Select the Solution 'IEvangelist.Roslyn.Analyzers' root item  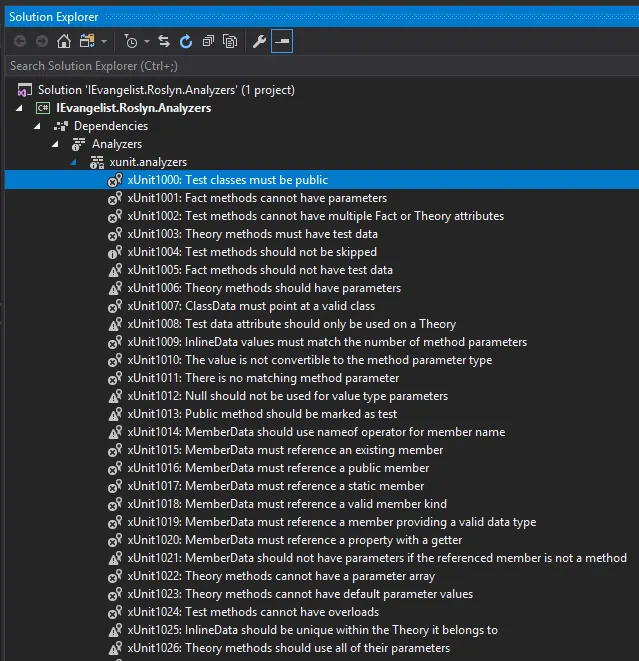(x=166, y=90)
